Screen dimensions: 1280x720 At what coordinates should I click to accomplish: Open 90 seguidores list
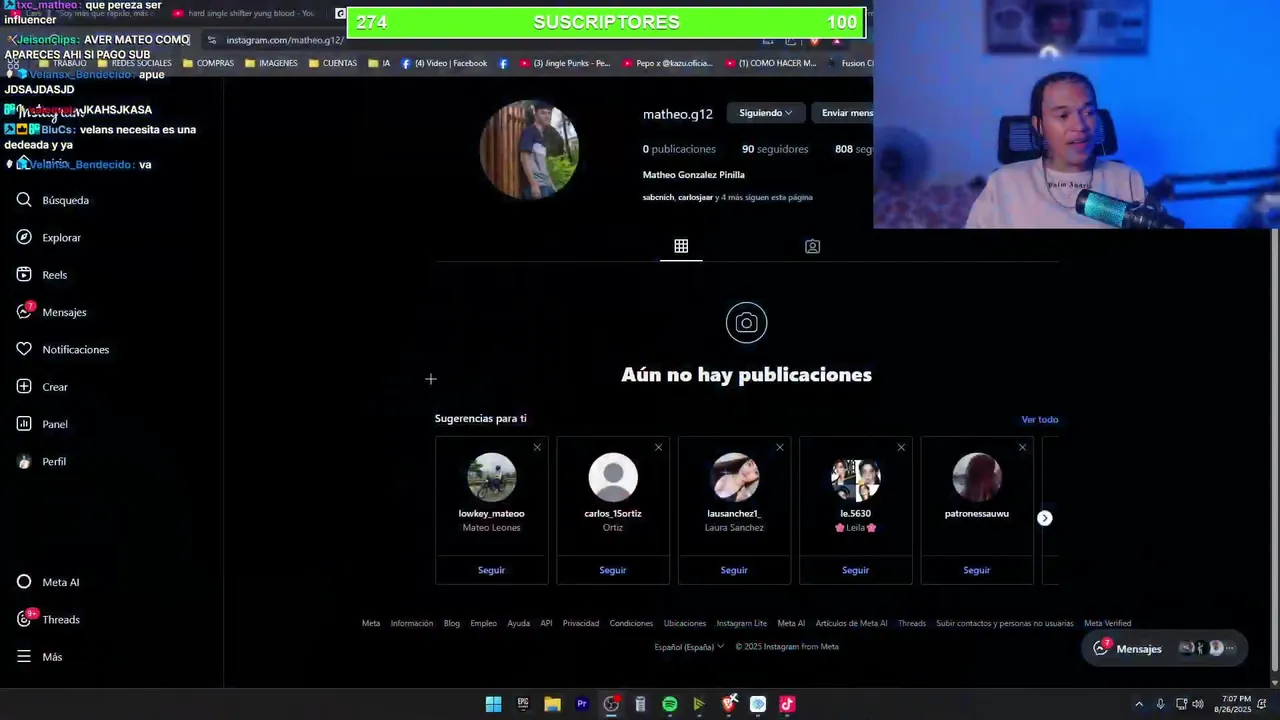pos(775,149)
